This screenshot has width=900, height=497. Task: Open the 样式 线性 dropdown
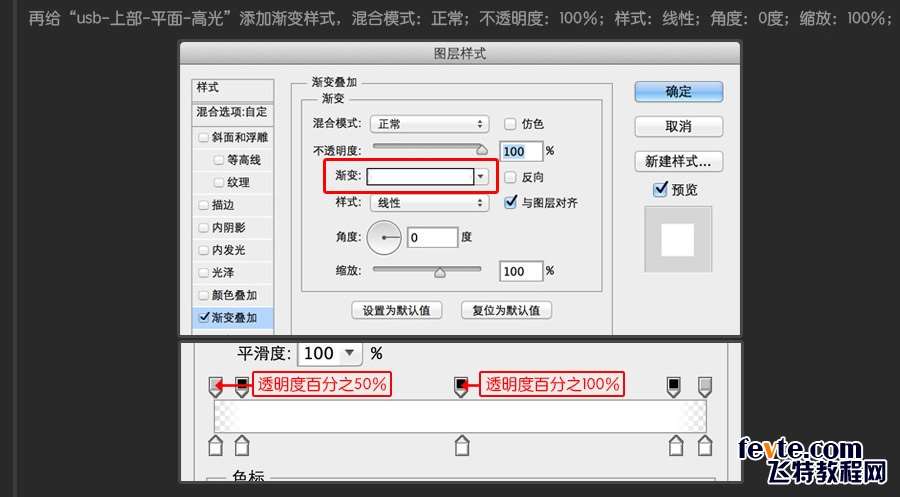pos(429,203)
